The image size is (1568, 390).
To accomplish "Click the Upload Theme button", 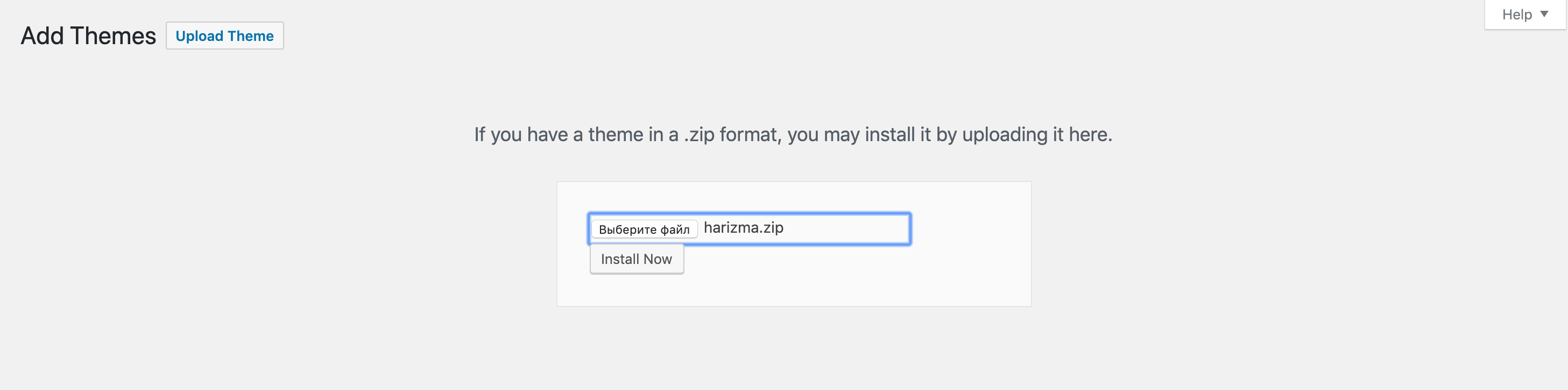I will [x=224, y=36].
